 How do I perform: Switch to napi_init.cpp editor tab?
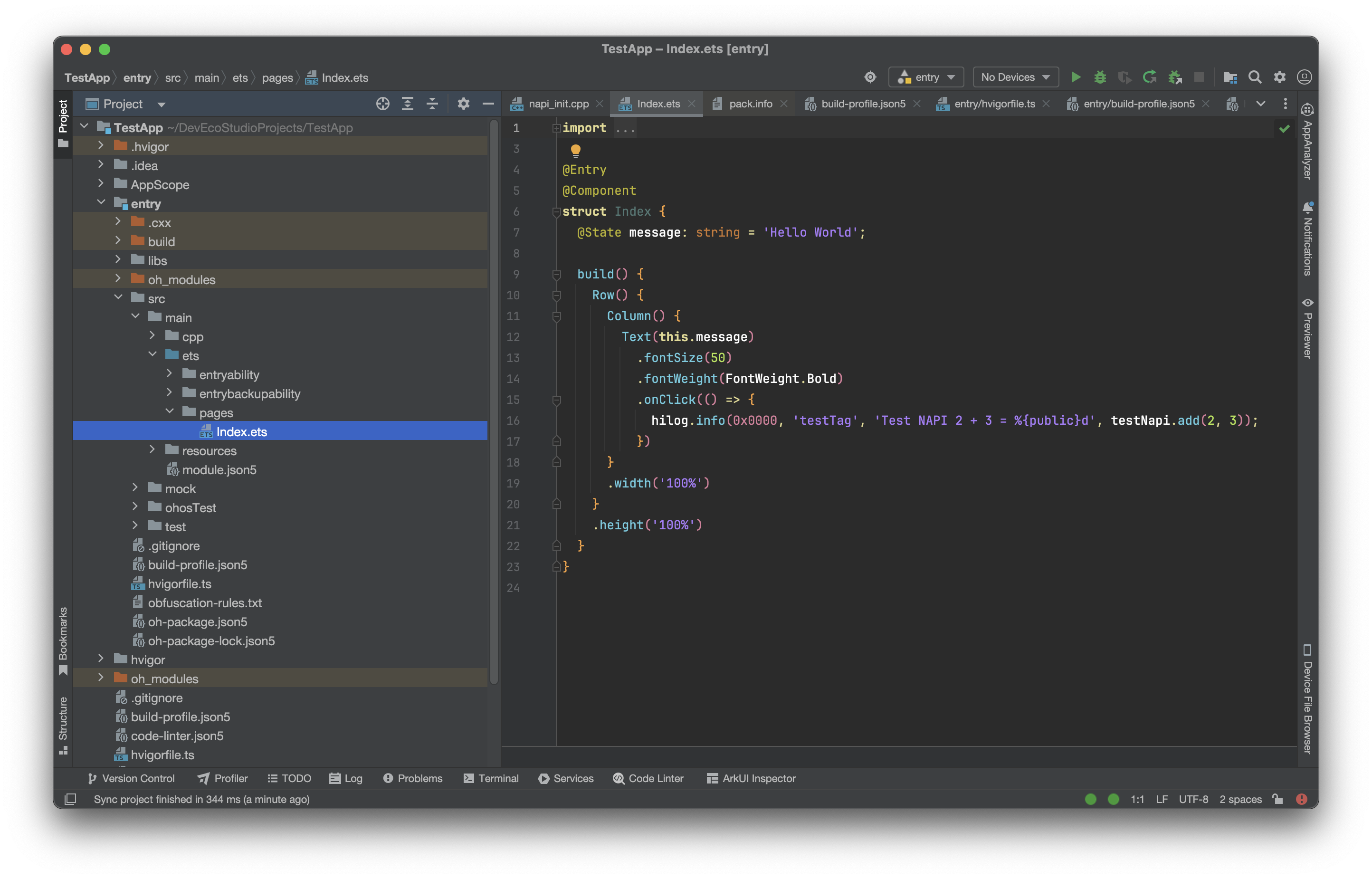click(558, 103)
